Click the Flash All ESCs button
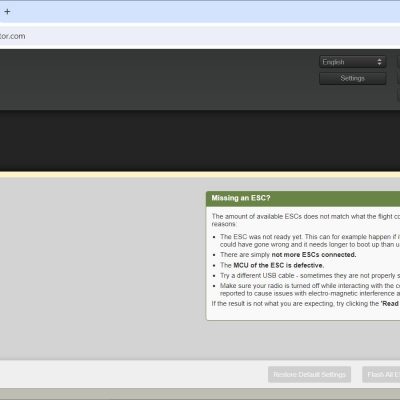The height and width of the screenshot is (400, 400). click(x=381, y=375)
